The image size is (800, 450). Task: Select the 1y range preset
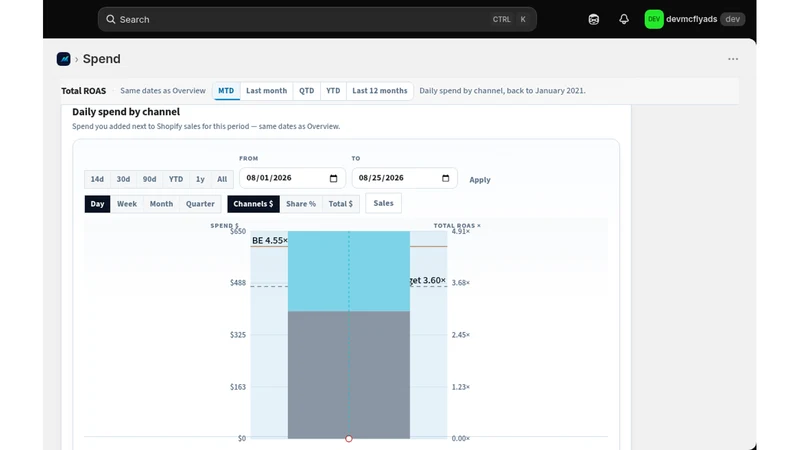coord(200,179)
